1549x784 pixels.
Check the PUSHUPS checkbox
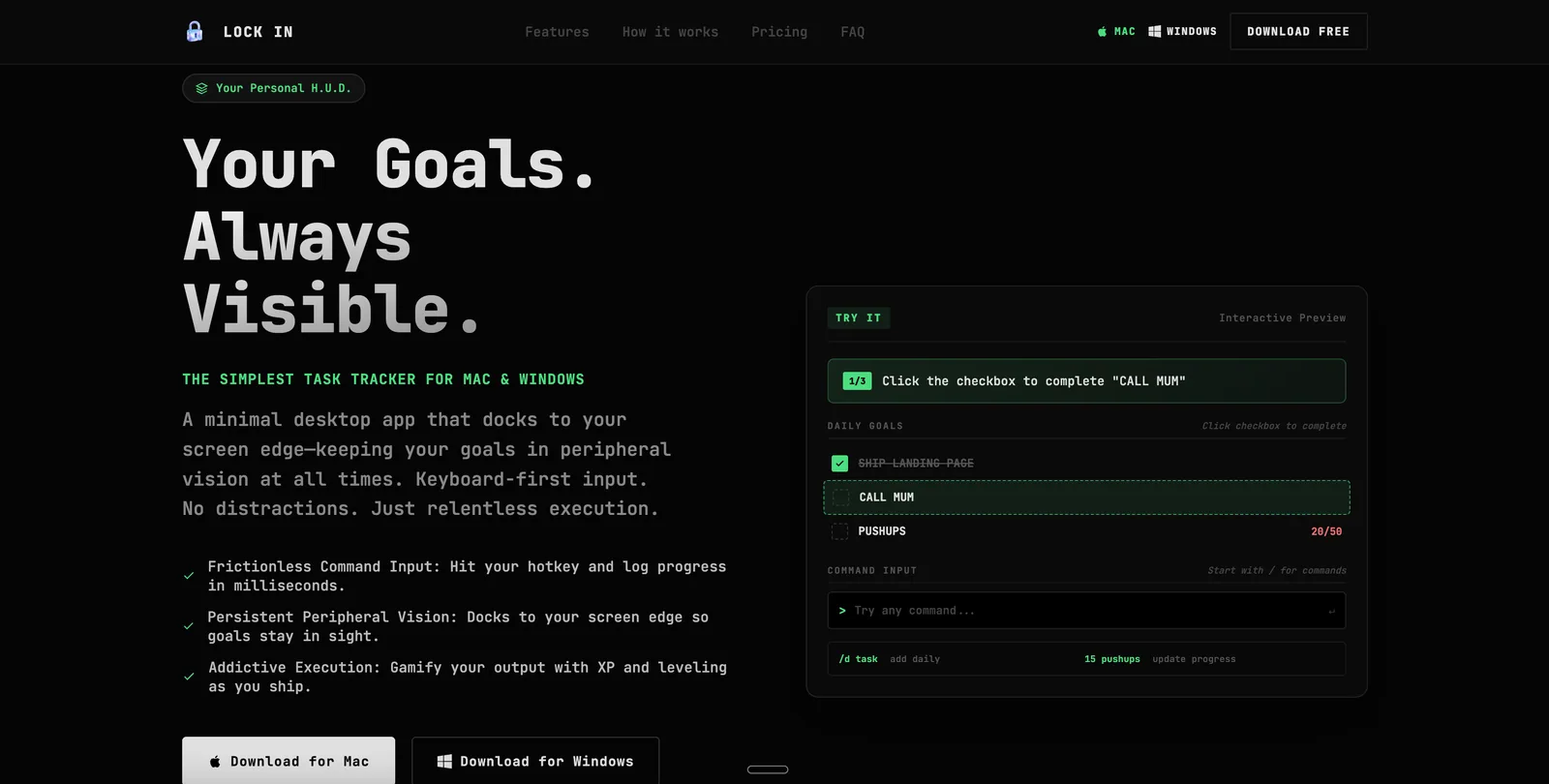[839, 531]
